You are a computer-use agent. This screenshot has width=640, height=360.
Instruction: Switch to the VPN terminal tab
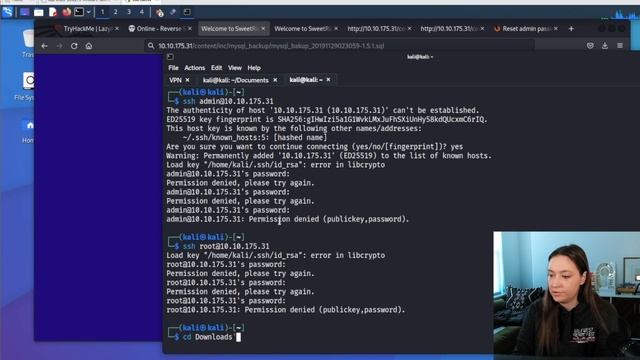click(176, 80)
